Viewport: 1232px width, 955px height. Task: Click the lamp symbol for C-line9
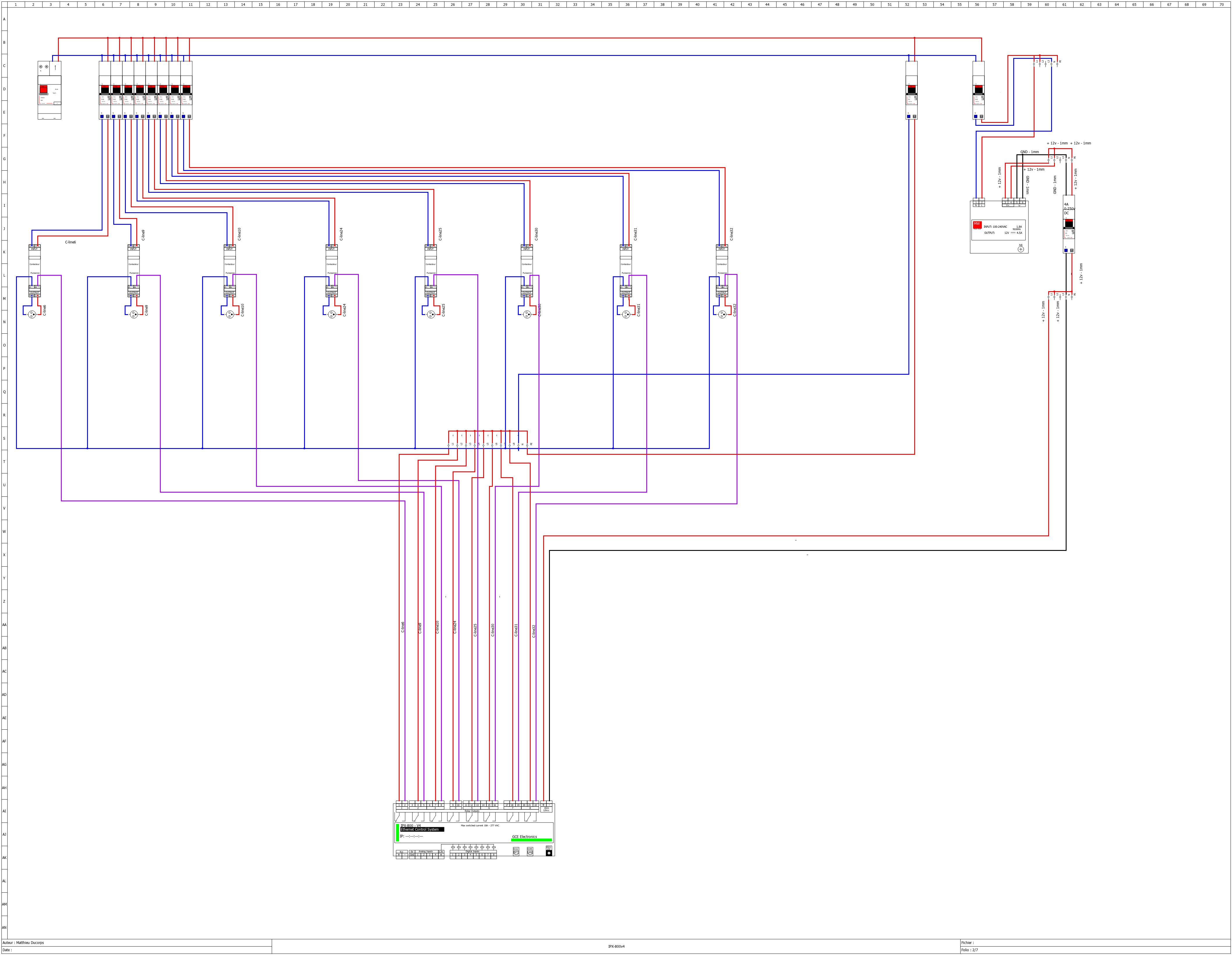[x=134, y=314]
